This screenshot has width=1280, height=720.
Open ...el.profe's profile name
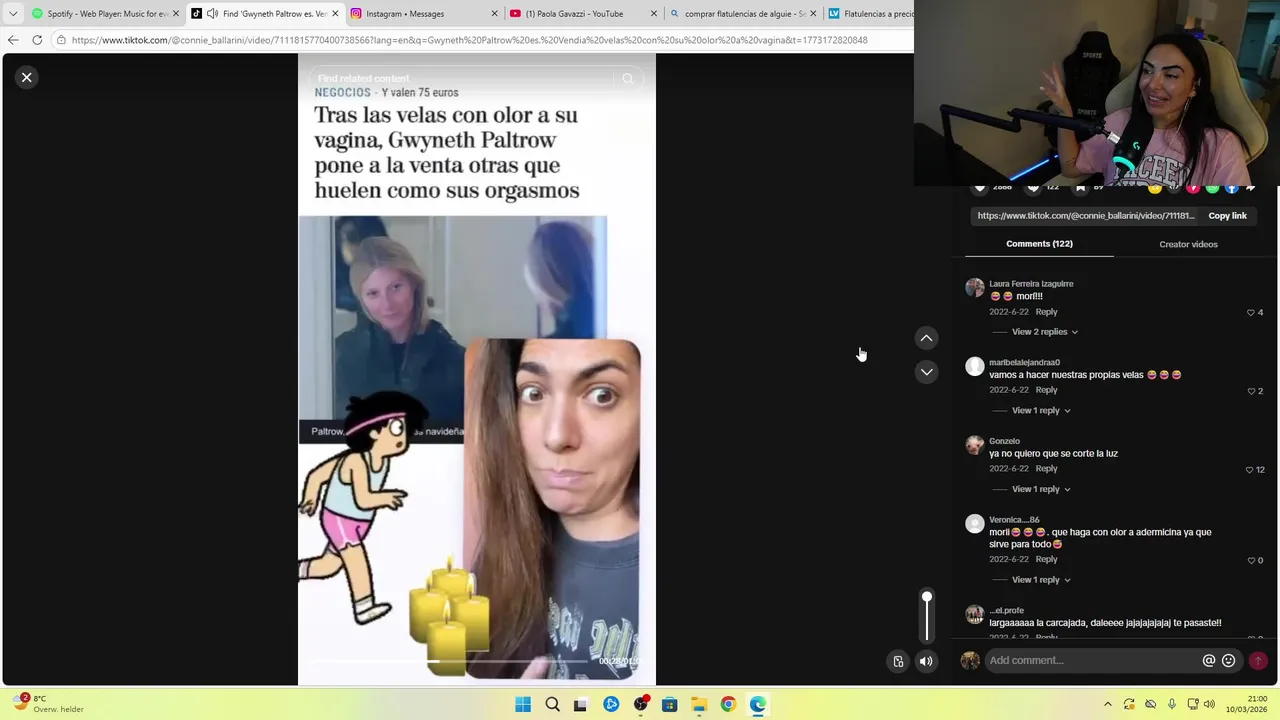coord(1007,611)
